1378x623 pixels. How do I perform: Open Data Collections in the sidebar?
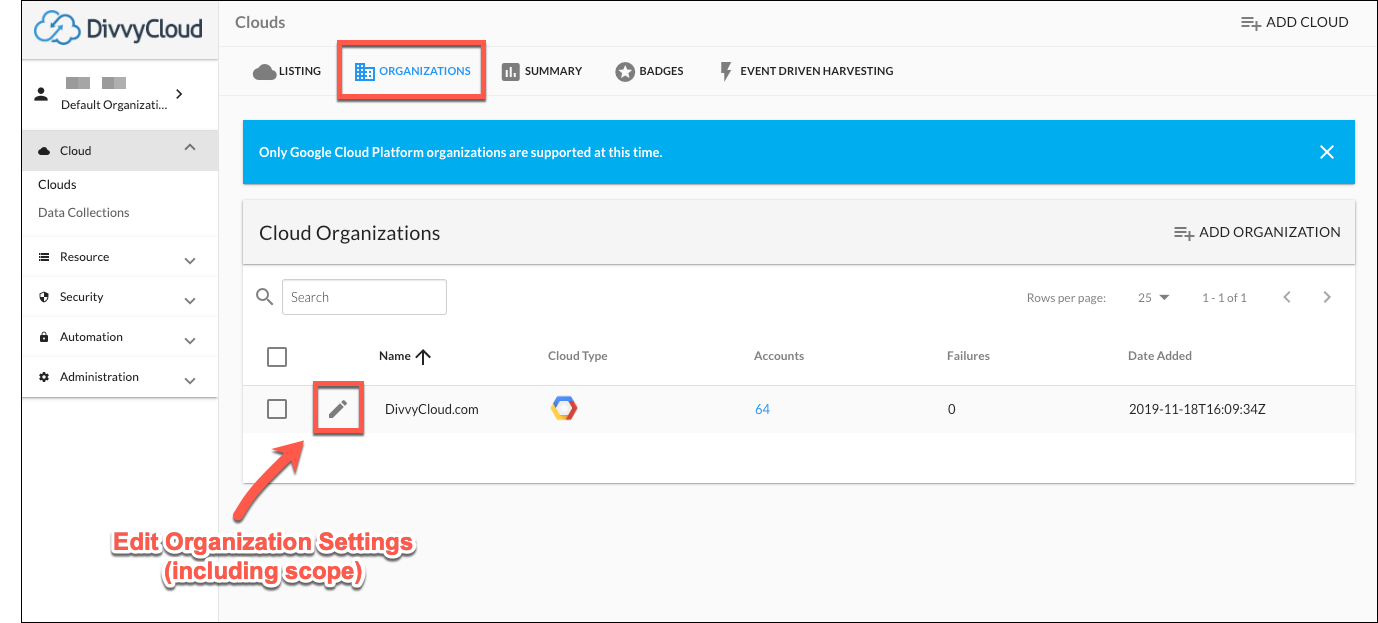83,212
